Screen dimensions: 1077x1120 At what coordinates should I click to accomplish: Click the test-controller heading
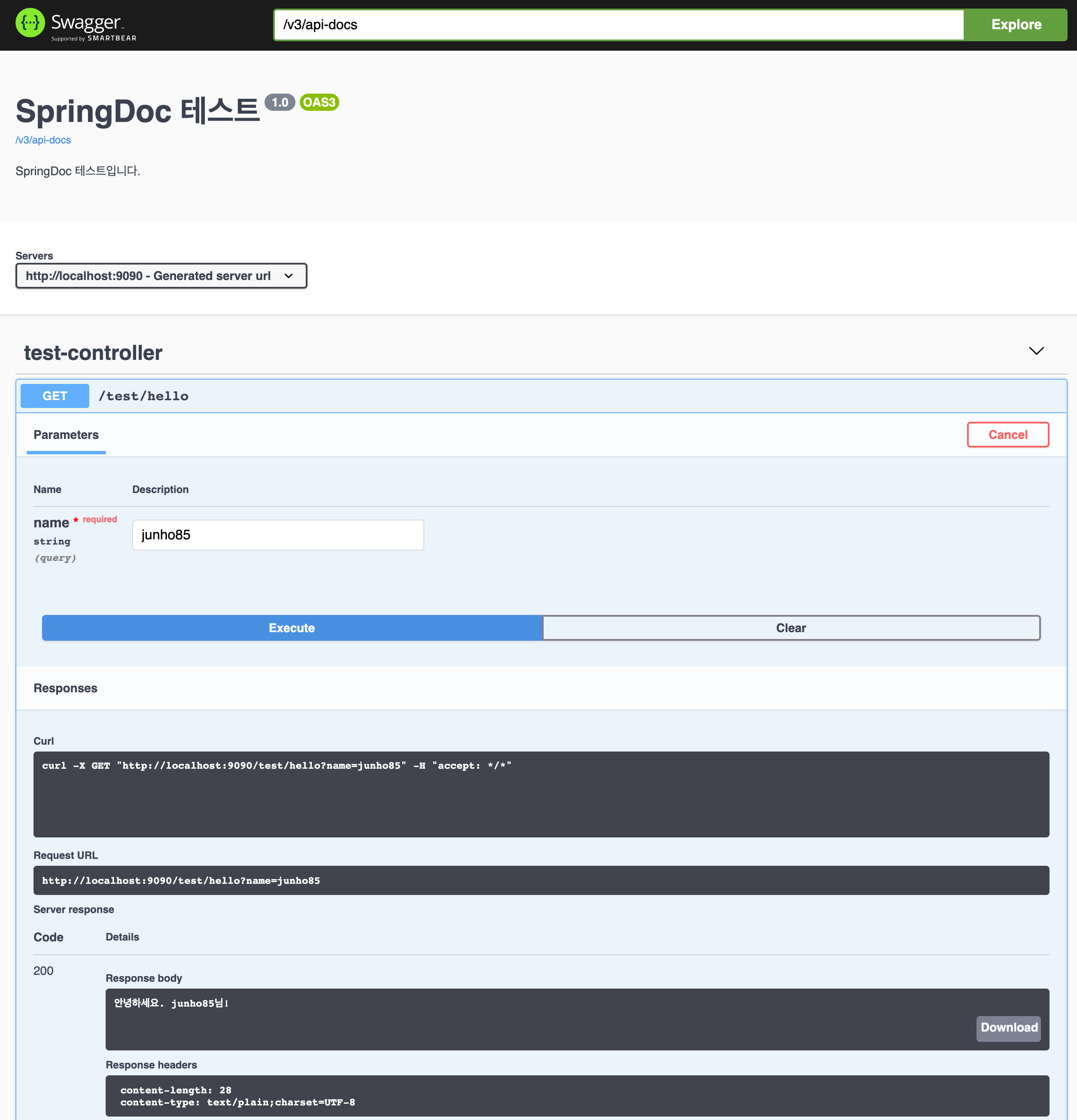(x=93, y=353)
